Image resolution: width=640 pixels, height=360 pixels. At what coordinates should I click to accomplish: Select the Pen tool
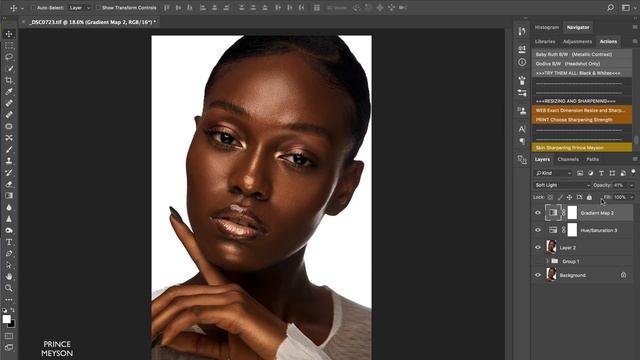(9, 253)
